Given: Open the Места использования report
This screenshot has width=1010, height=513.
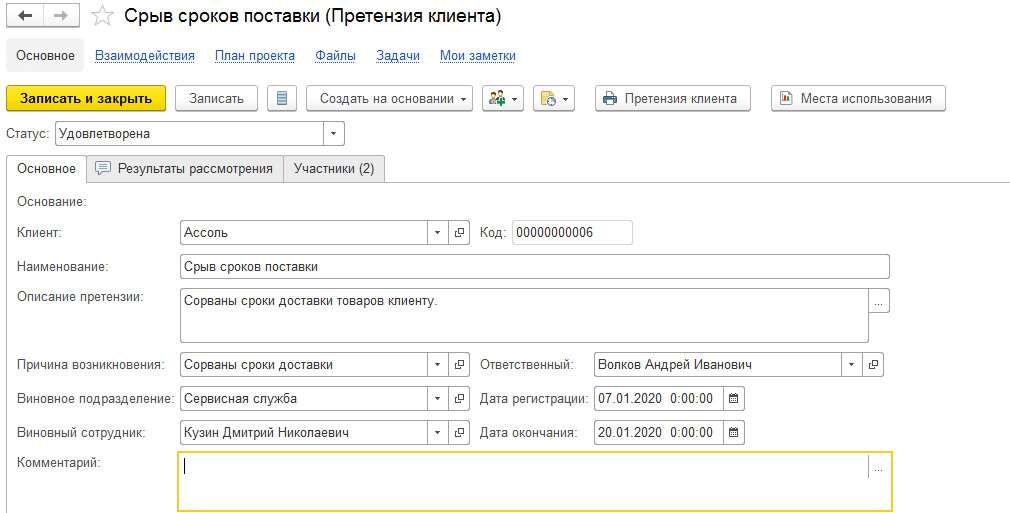Looking at the screenshot, I should (857, 98).
